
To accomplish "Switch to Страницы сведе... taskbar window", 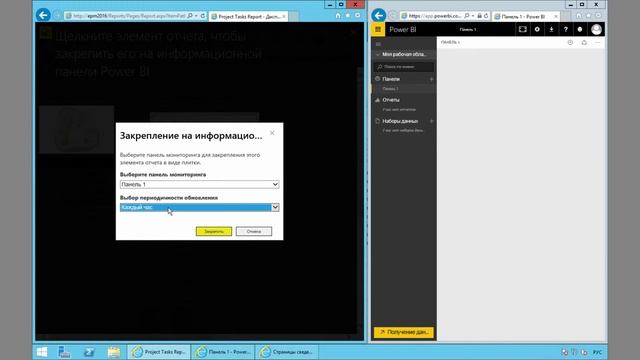I will click(287, 352).
